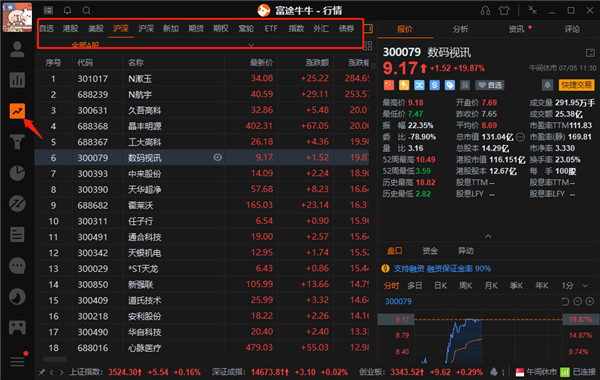Select the 日K chart tab
Screen dimensions: 600x380
coord(440,285)
